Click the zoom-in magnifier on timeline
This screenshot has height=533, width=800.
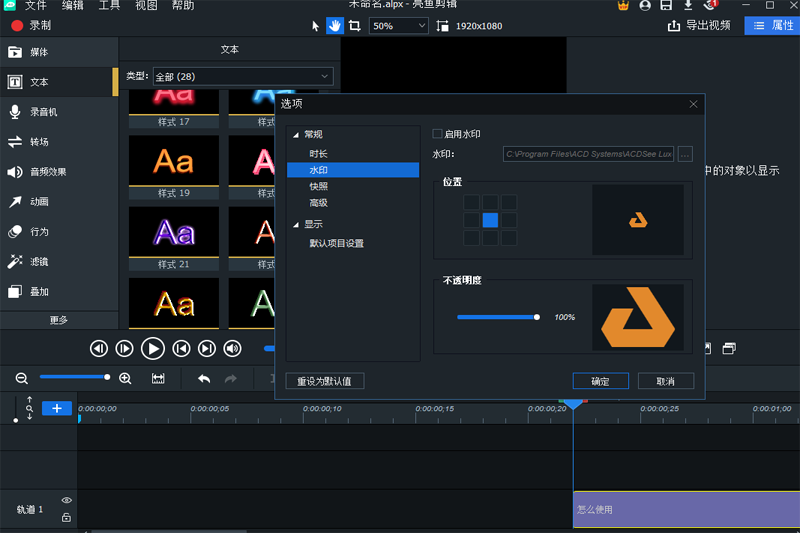click(x=125, y=378)
